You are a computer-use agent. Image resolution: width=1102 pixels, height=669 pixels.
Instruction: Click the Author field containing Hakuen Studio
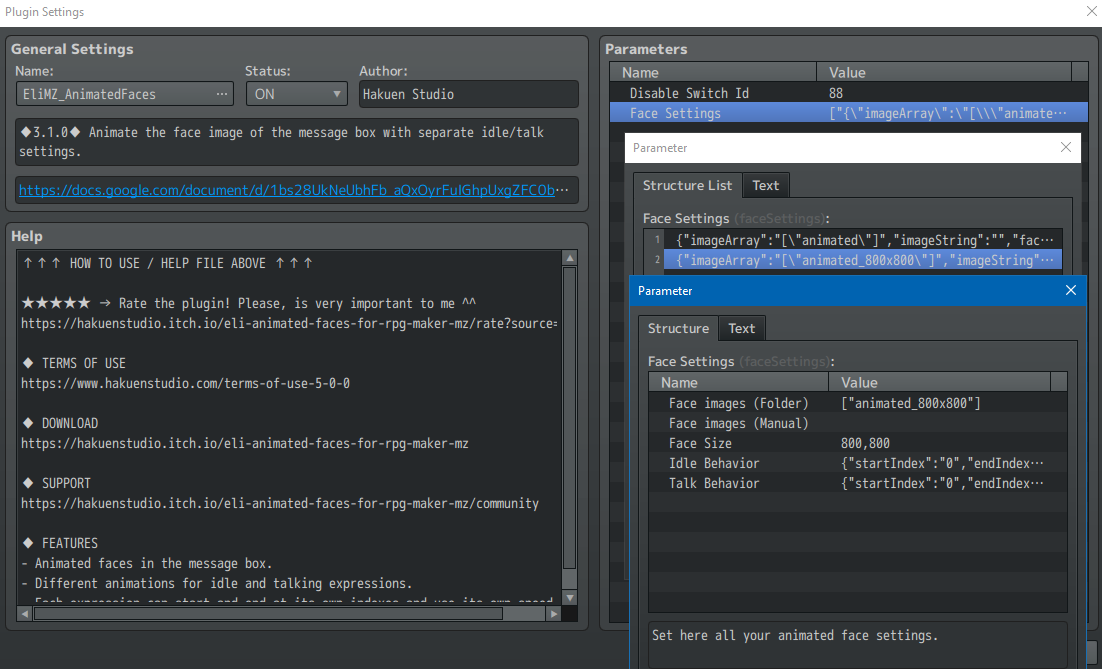click(x=468, y=94)
